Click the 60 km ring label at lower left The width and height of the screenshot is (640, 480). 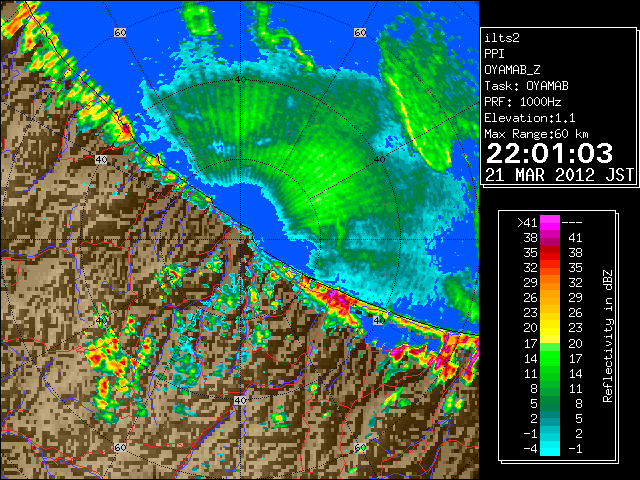pos(120,448)
